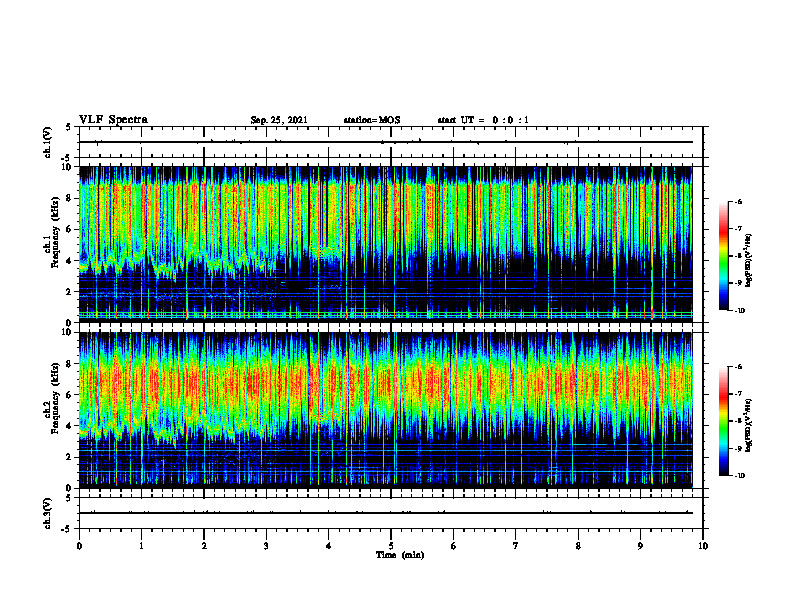The image size is (792, 612).
Task: Click the time axis tick label "6"
Action: point(454,546)
